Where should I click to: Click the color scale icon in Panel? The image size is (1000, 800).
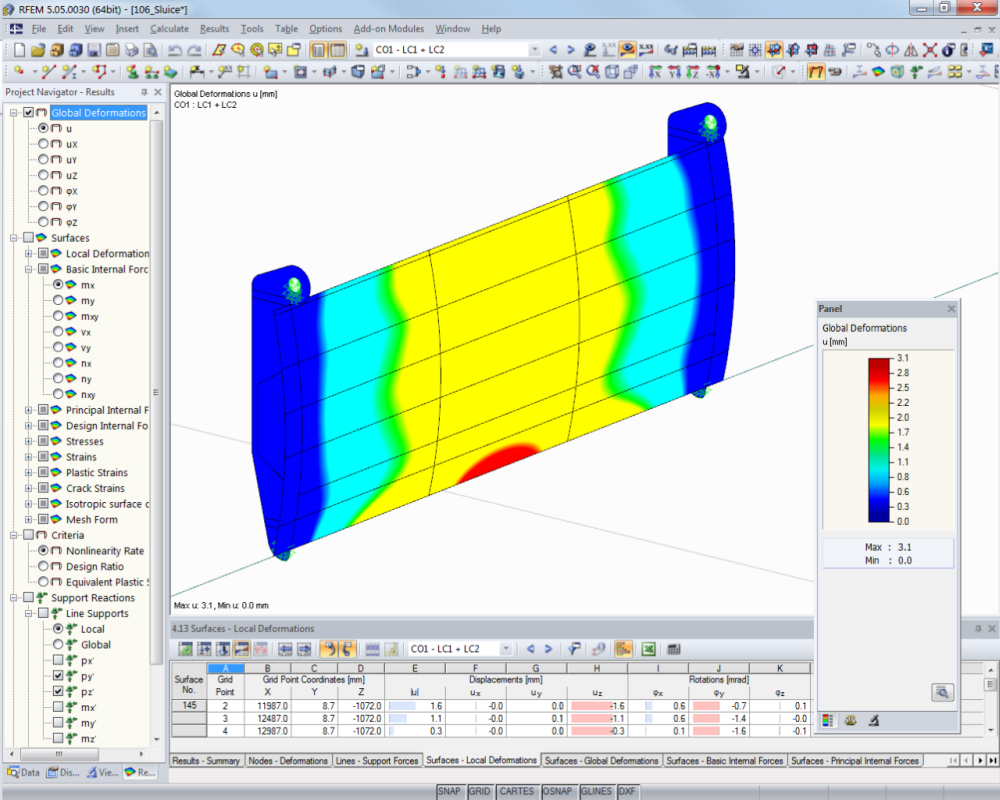point(828,720)
